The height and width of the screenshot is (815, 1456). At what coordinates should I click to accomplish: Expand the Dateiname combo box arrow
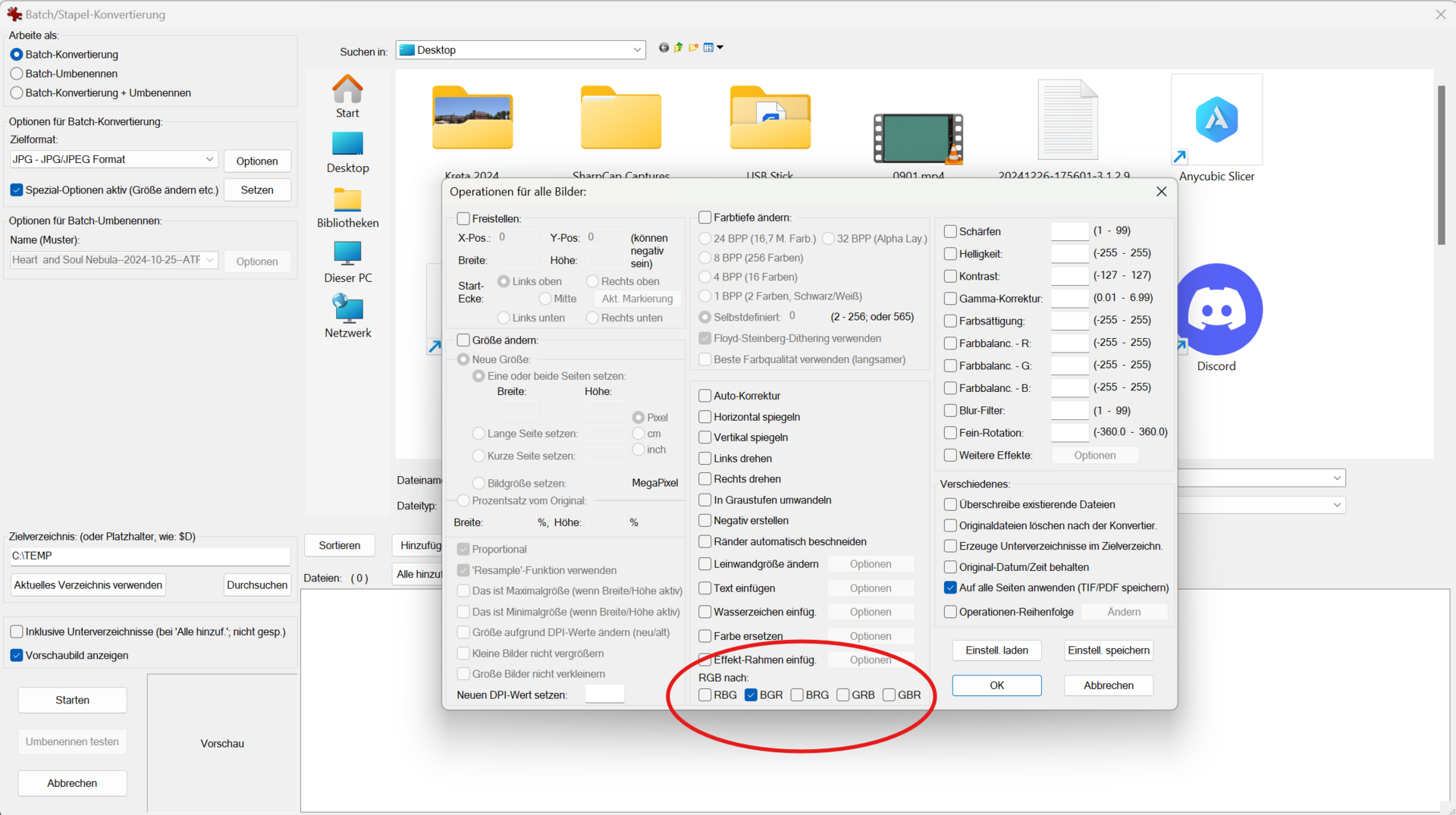[x=1337, y=478]
